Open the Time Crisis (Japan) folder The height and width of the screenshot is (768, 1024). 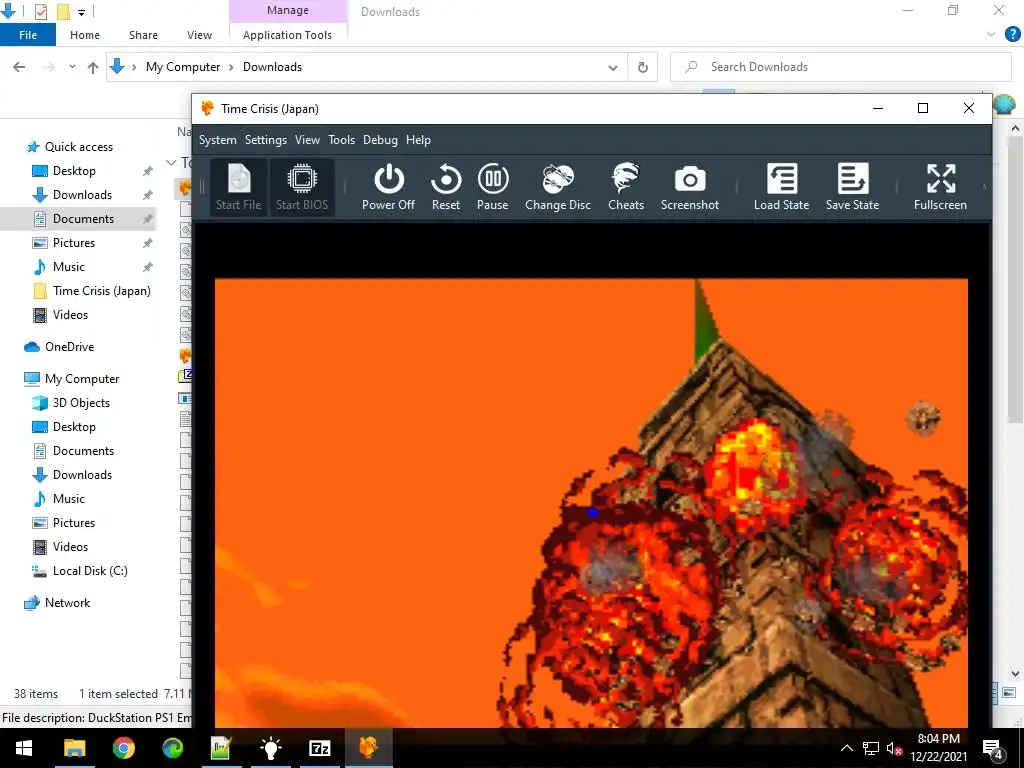101,291
